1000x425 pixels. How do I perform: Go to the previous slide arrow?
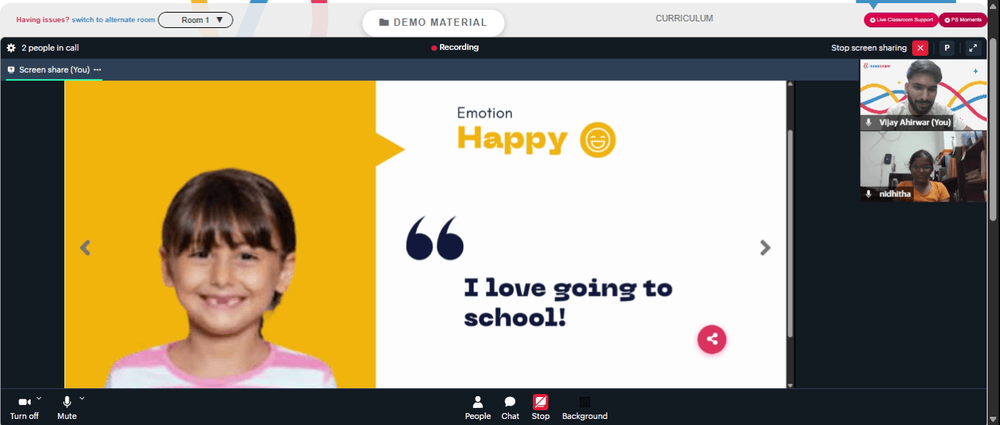coord(85,248)
